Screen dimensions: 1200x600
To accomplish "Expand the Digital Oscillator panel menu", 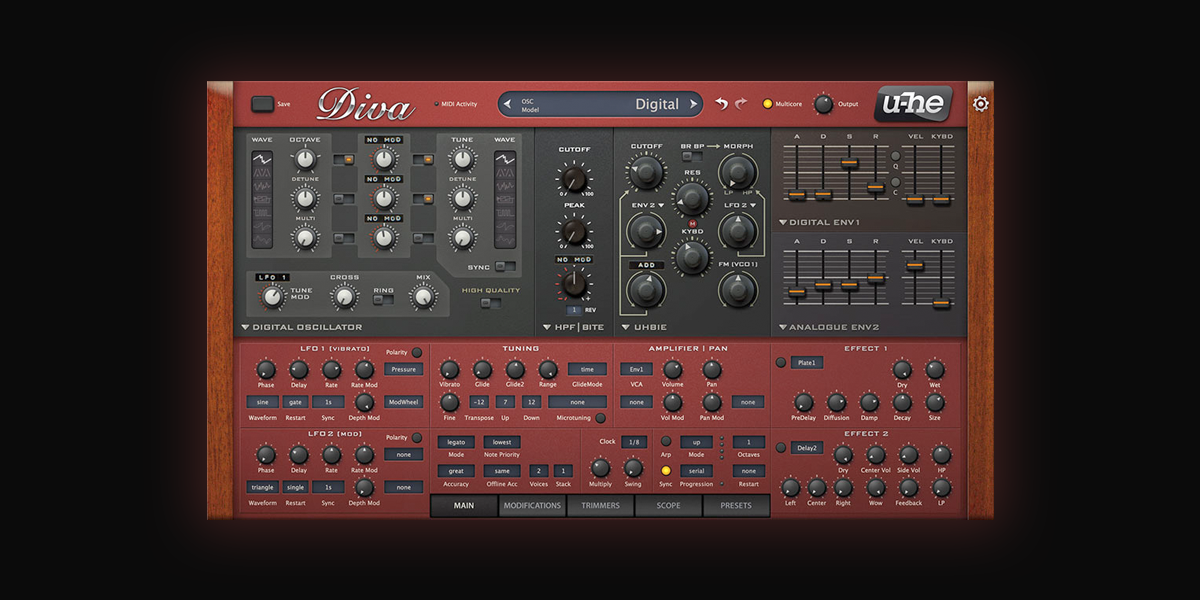I will click(246, 327).
